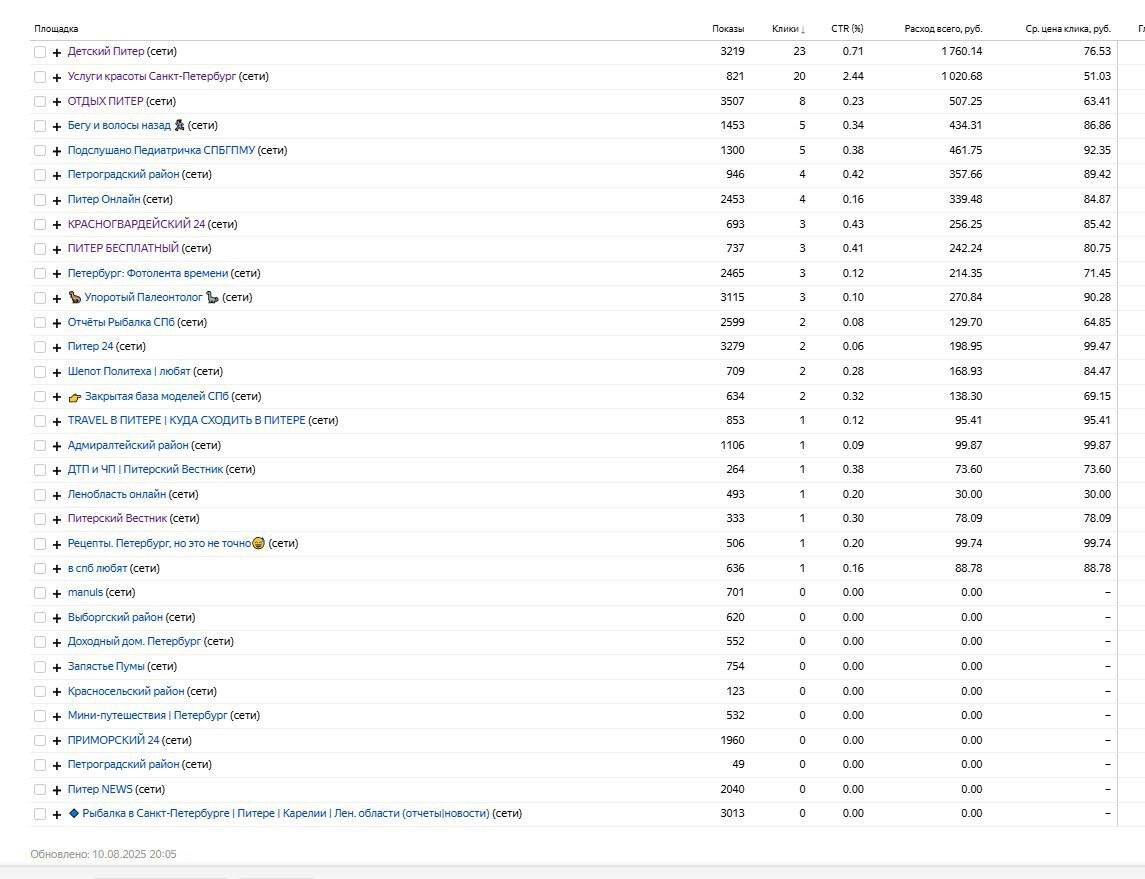Select ОТДЫХ ПИТЕР row checkbox
Viewport: 1145px width, 879px height.
[x=39, y=101]
